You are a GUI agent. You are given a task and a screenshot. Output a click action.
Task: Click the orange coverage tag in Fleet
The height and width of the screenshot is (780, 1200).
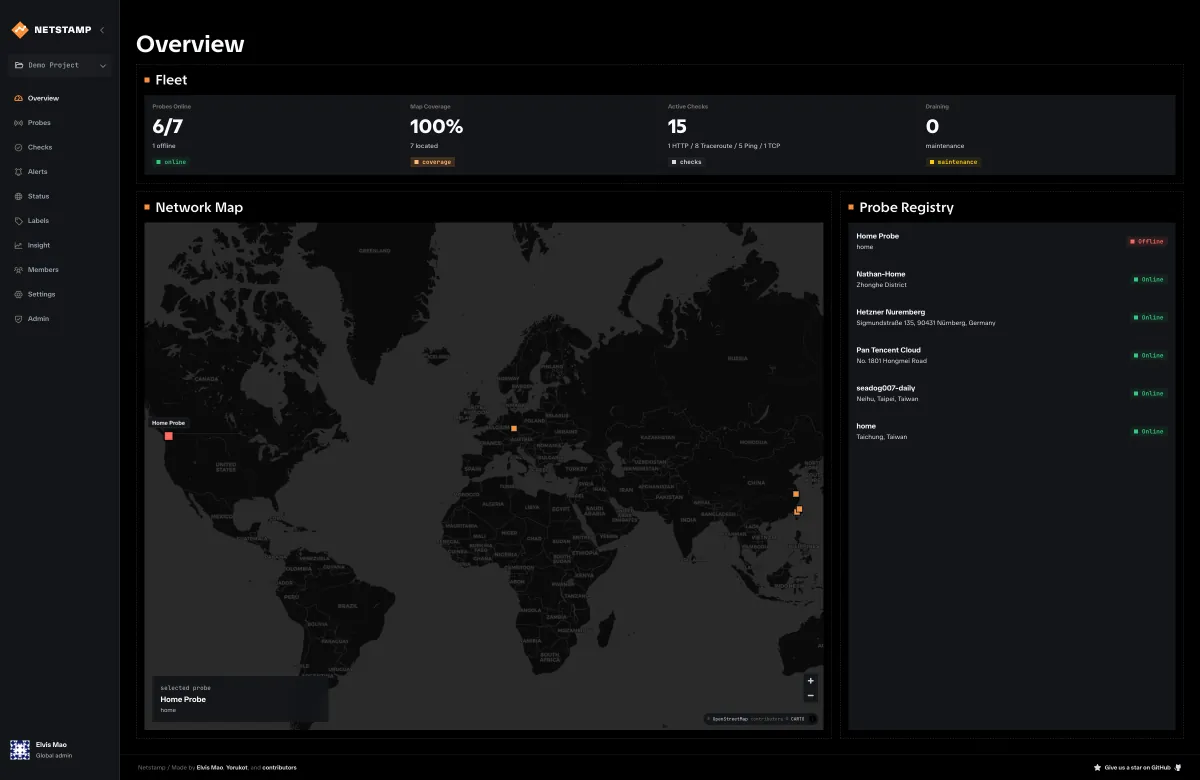432,162
